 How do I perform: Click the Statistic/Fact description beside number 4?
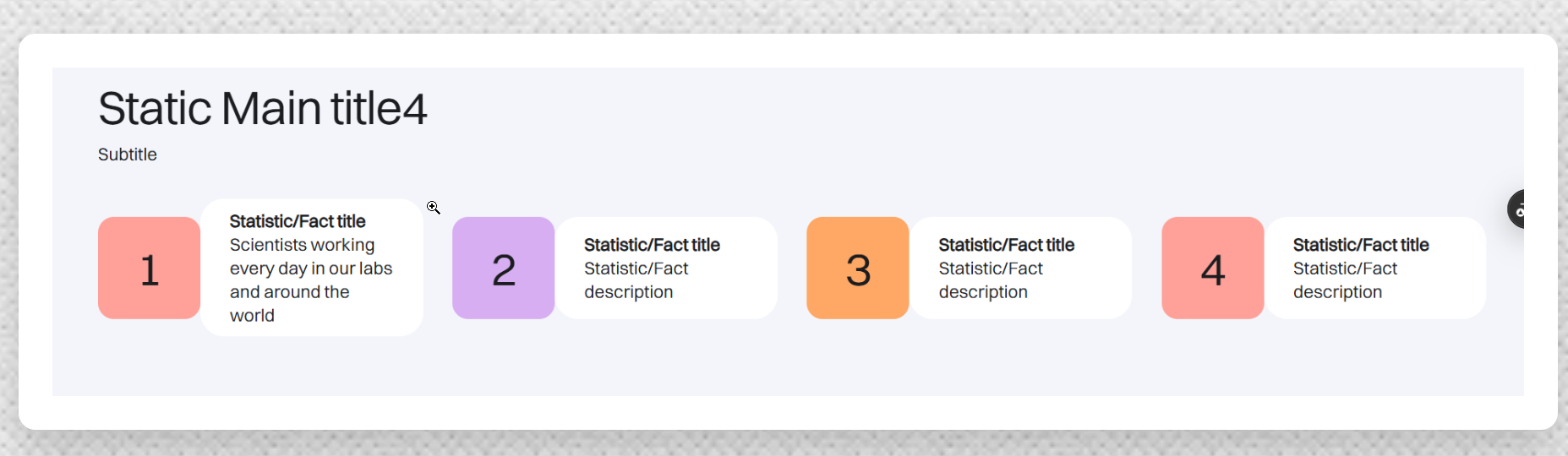click(1345, 280)
